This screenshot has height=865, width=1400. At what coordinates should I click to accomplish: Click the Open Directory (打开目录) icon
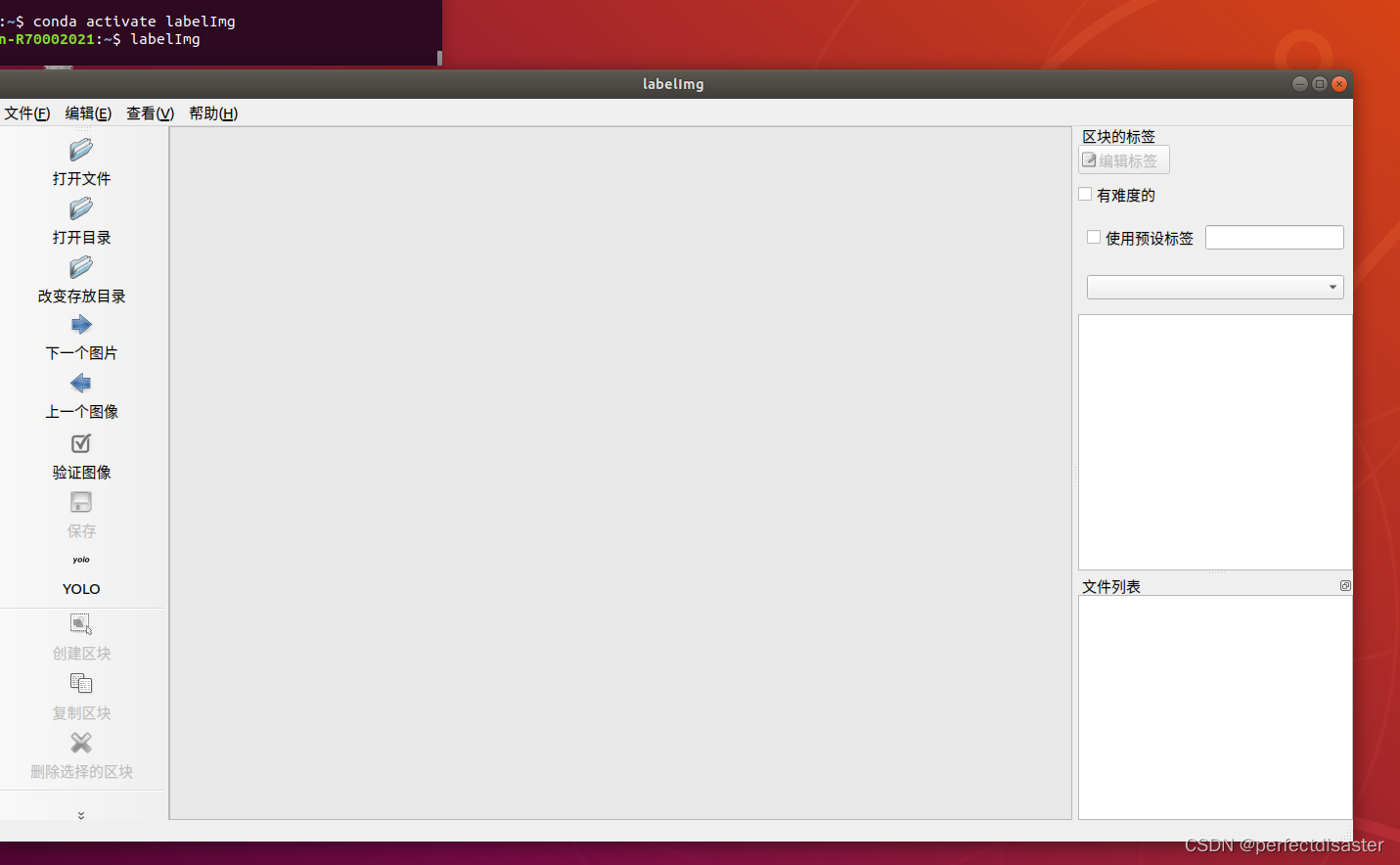pyautogui.click(x=81, y=208)
